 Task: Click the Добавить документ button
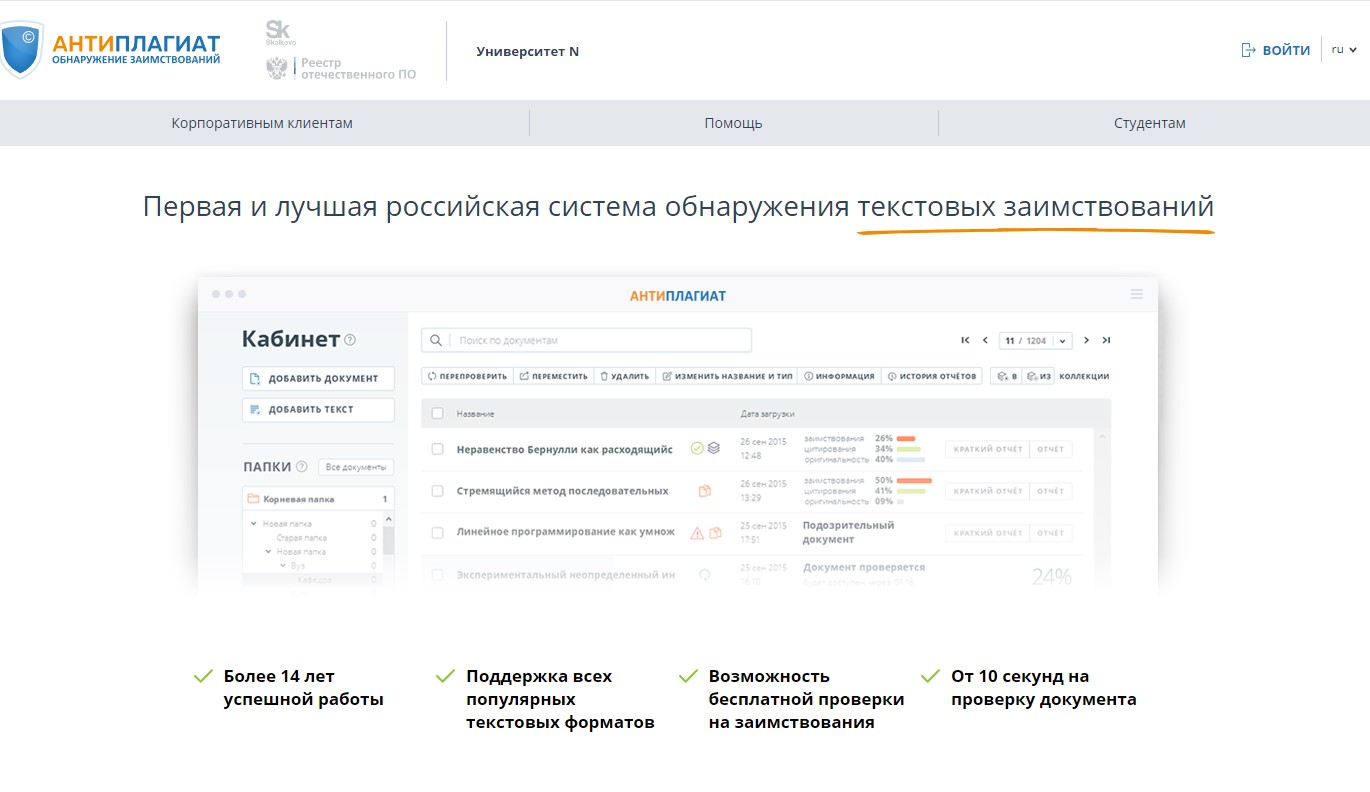(x=318, y=378)
